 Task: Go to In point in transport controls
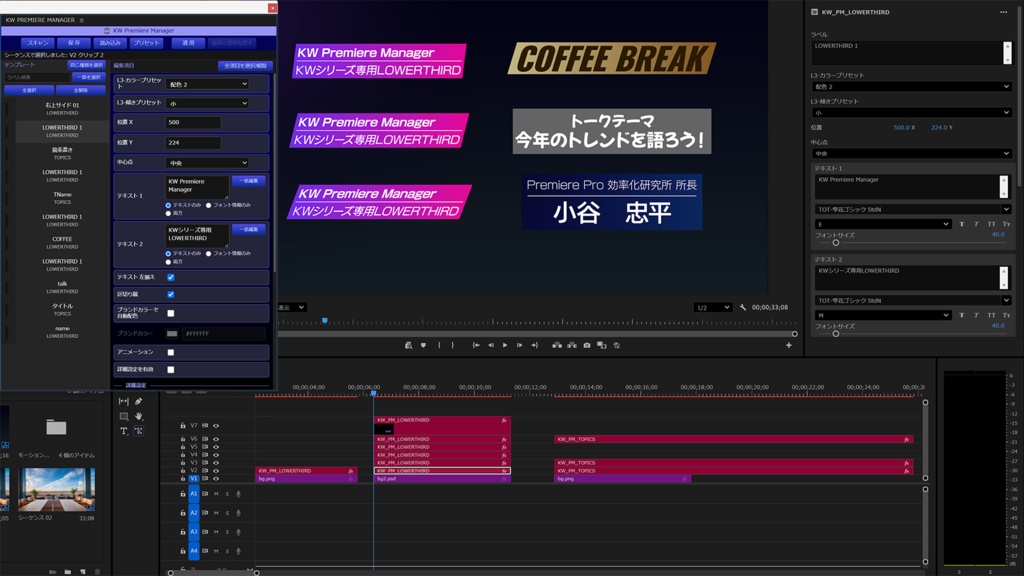(x=476, y=345)
